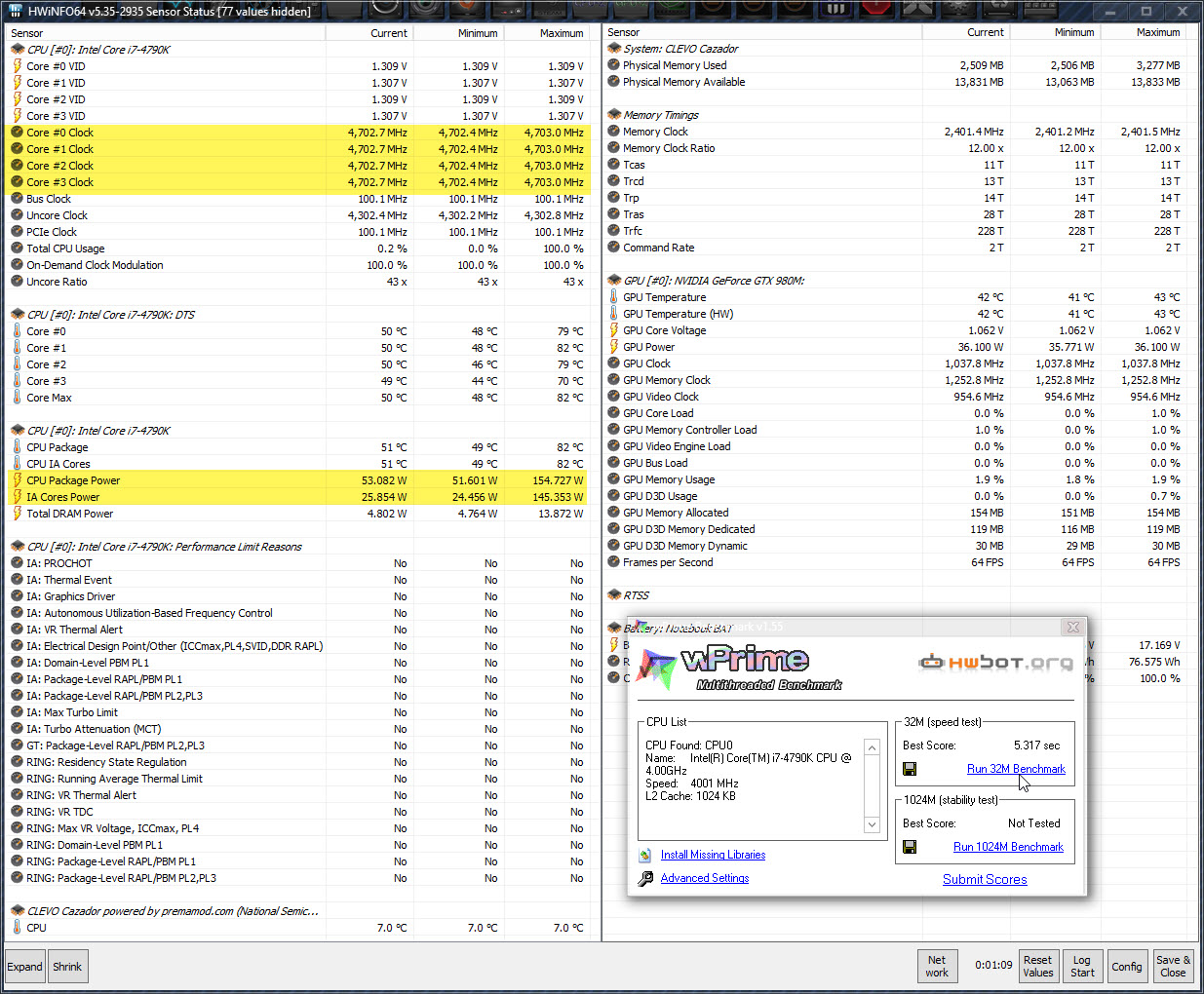This screenshot has width=1204, height=994.
Task: Open the Network button in HWiNFO
Action: click(937, 966)
